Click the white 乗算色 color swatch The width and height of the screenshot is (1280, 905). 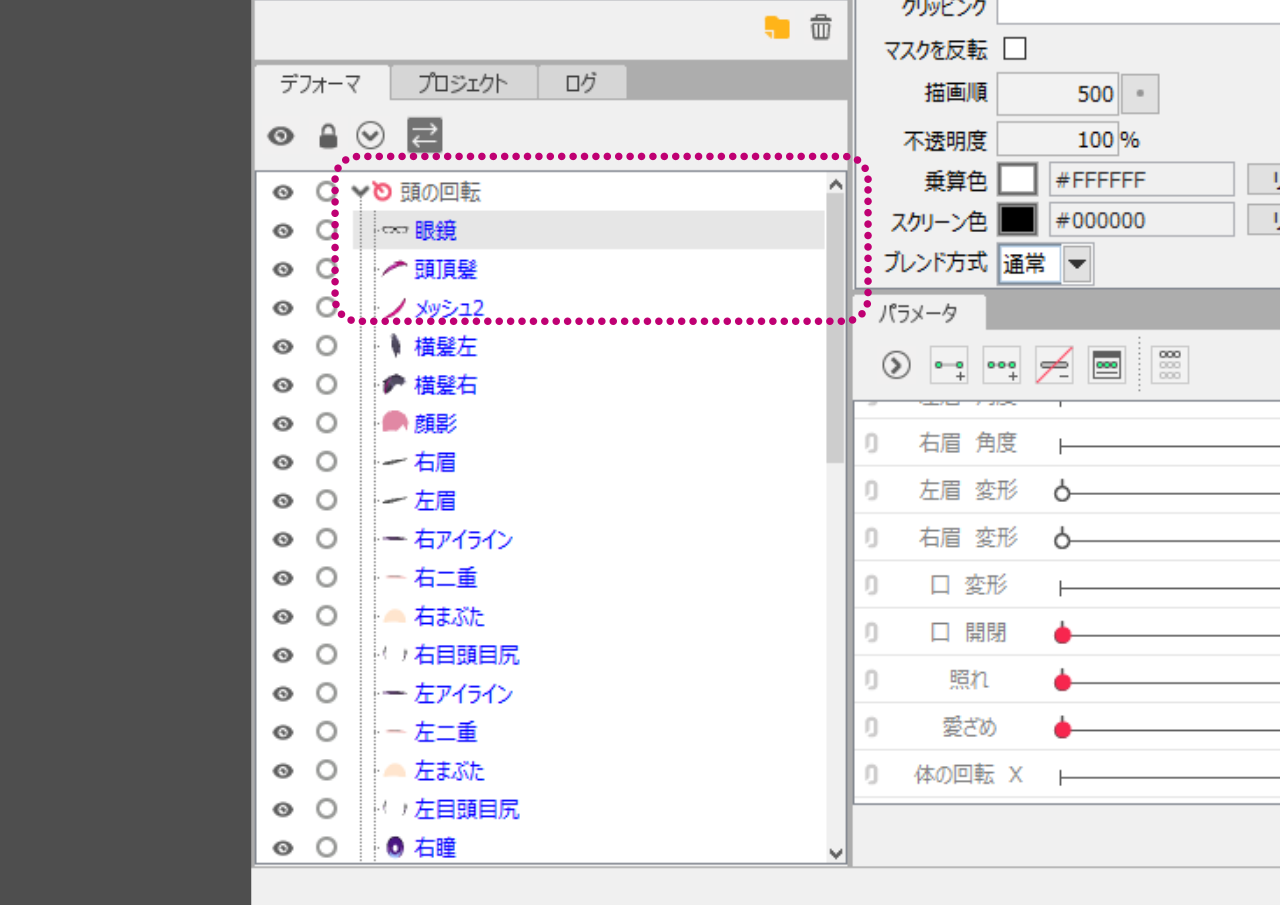coord(1018,180)
